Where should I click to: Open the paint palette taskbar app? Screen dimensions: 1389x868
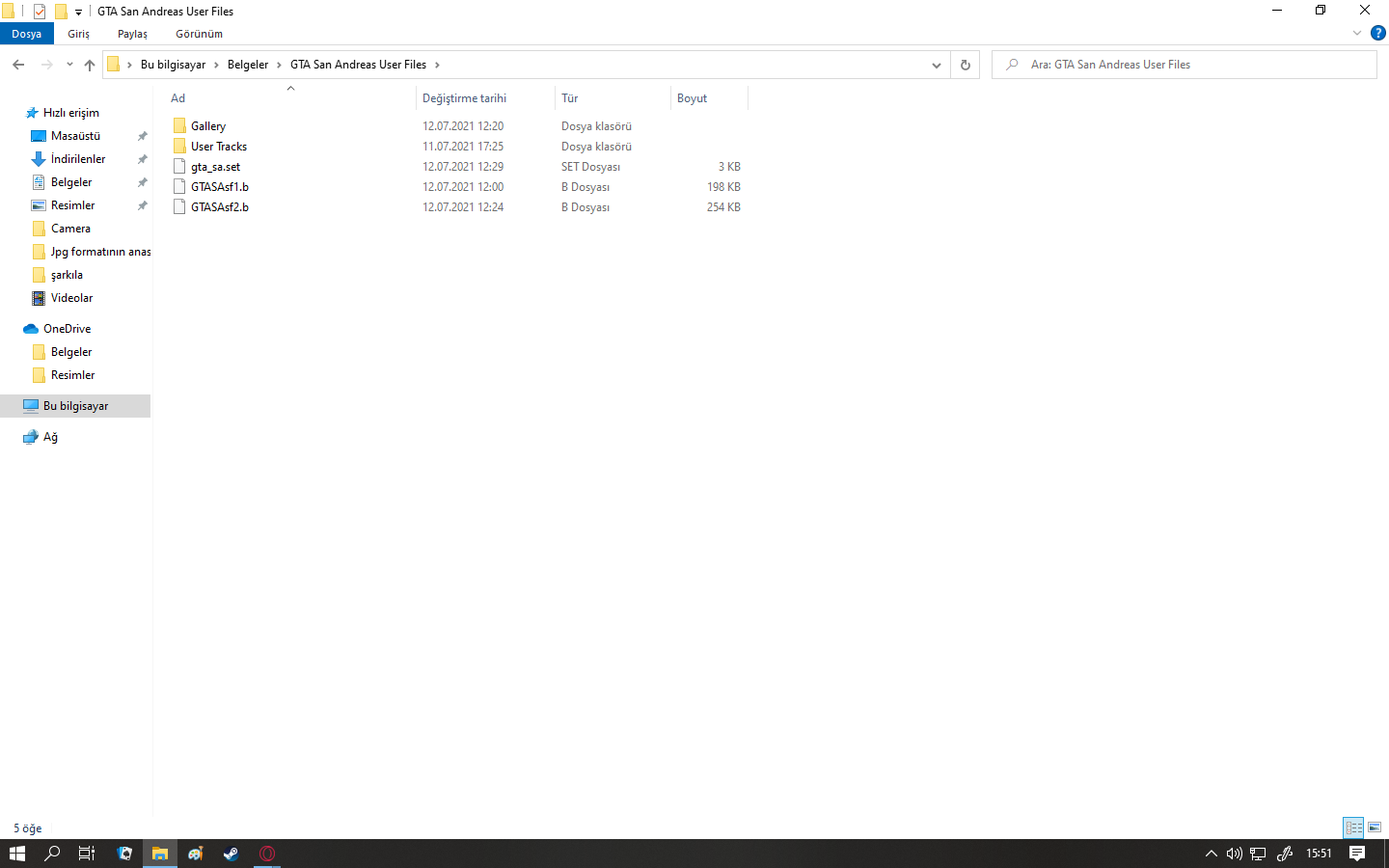[x=196, y=854]
